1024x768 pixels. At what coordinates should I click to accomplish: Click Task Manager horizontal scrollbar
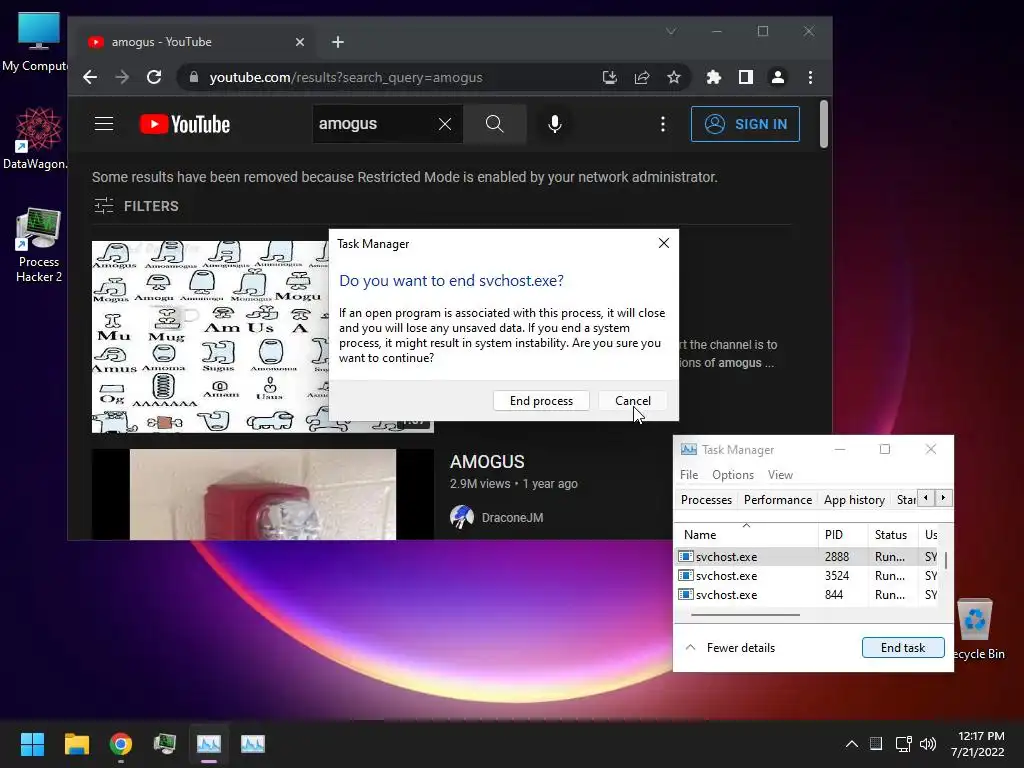pyautogui.click(x=745, y=615)
